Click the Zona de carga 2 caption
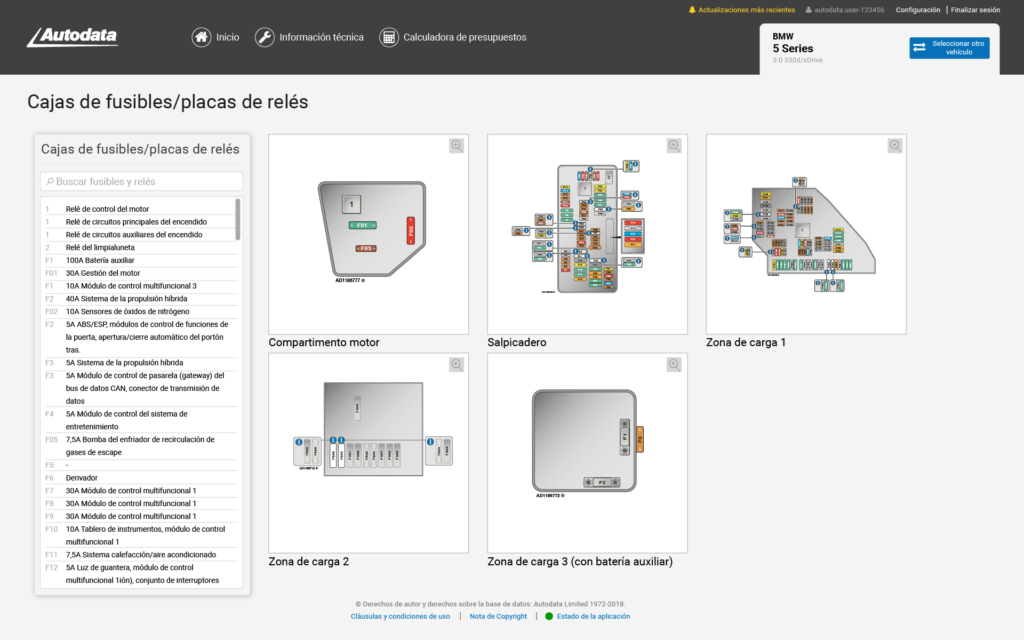This screenshot has width=1024, height=640. pyautogui.click(x=308, y=562)
